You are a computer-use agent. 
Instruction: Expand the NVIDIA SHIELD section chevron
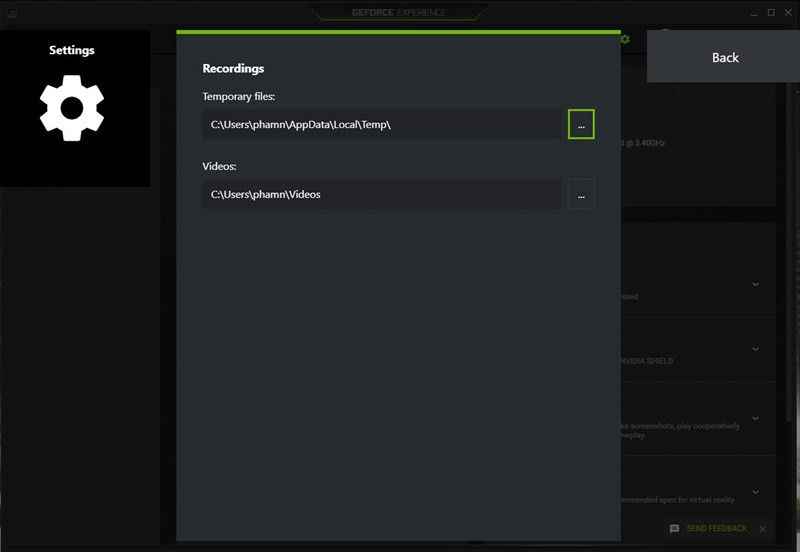tap(755, 349)
